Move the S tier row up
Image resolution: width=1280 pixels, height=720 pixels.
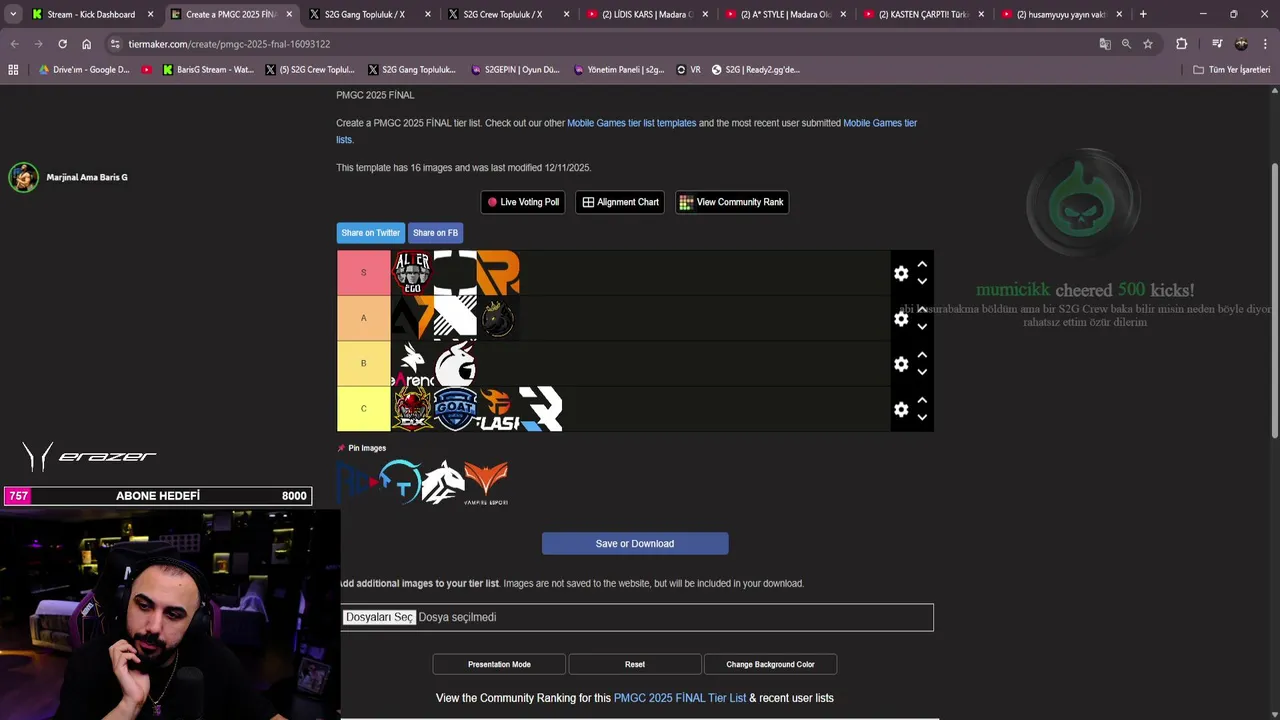pos(922,264)
